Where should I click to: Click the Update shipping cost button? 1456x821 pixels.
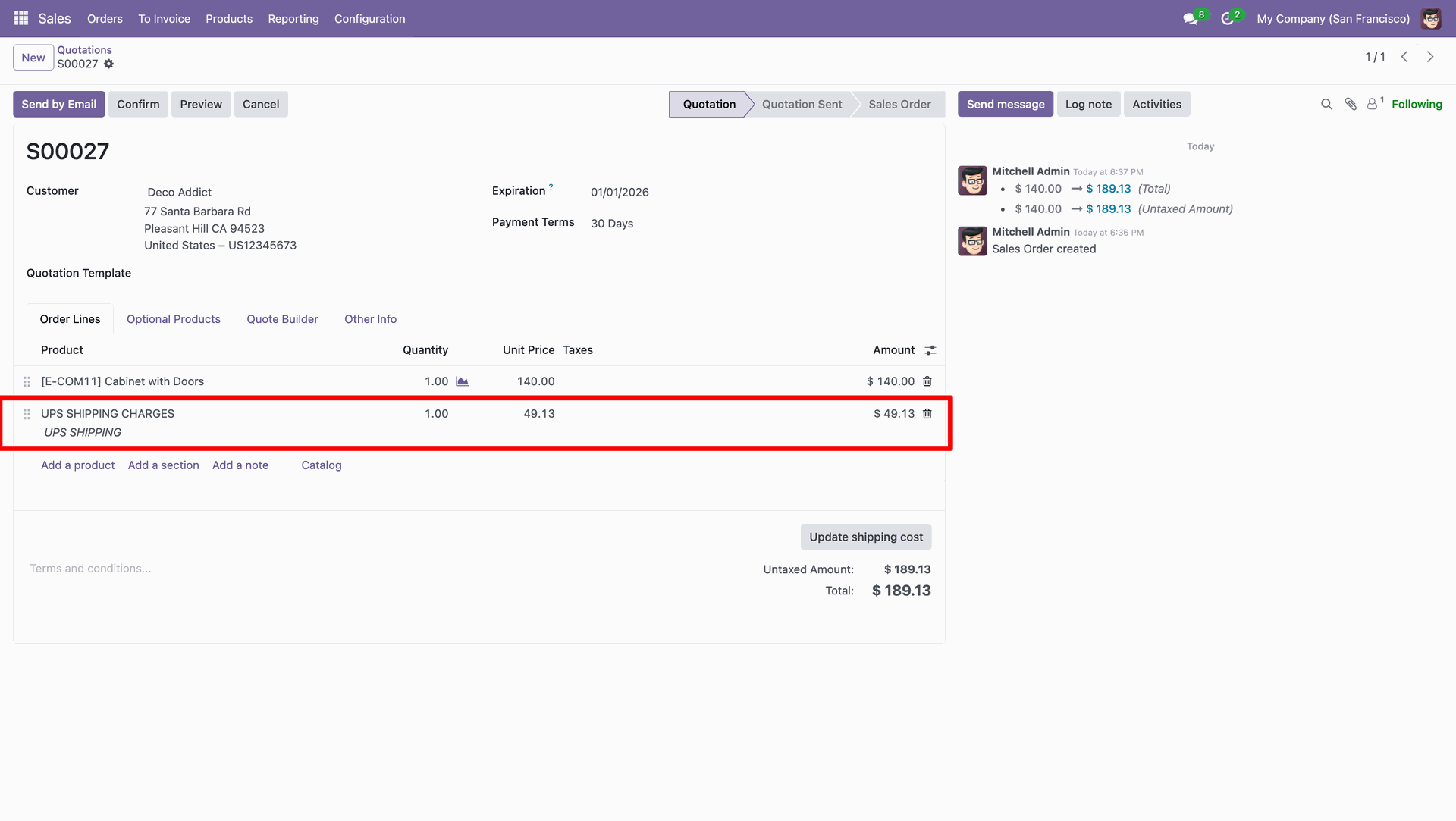coord(865,537)
